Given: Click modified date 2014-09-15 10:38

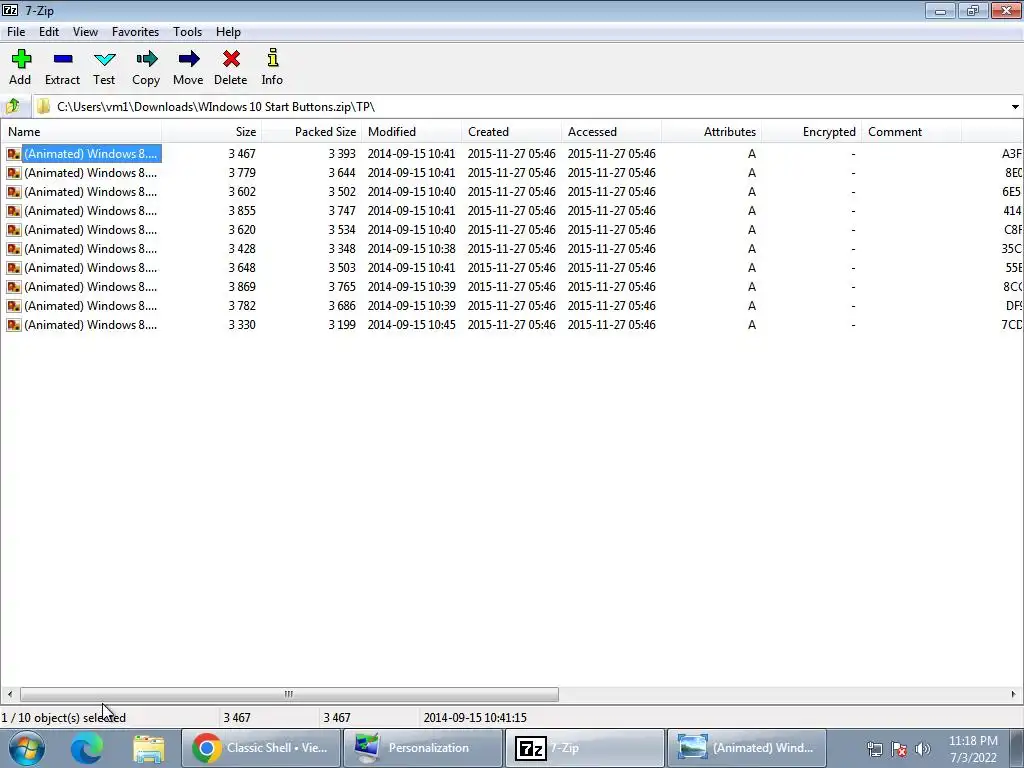Looking at the screenshot, I should pyautogui.click(x=411, y=249).
